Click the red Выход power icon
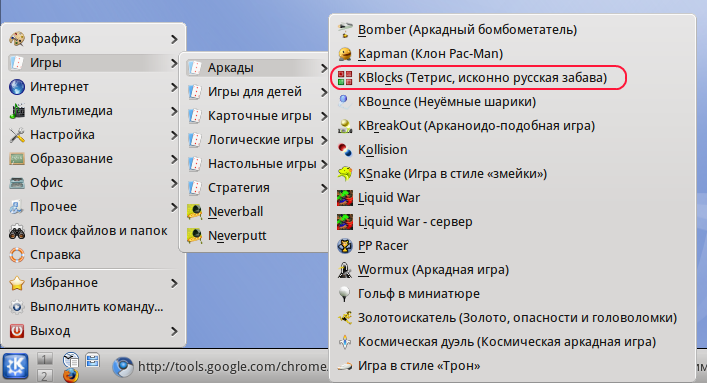The width and height of the screenshot is (707, 383). (x=17, y=331)
